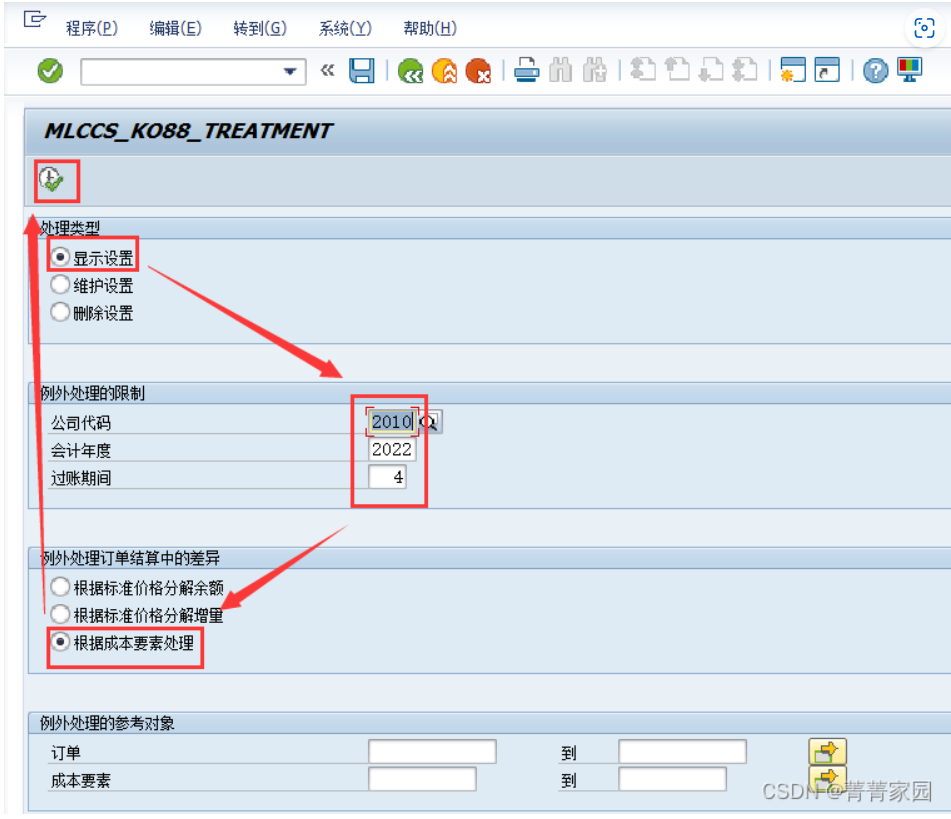The width and height of the screenshot is (951, 819).
Task: Click the Execute clock icon
Action: point(52,180)
